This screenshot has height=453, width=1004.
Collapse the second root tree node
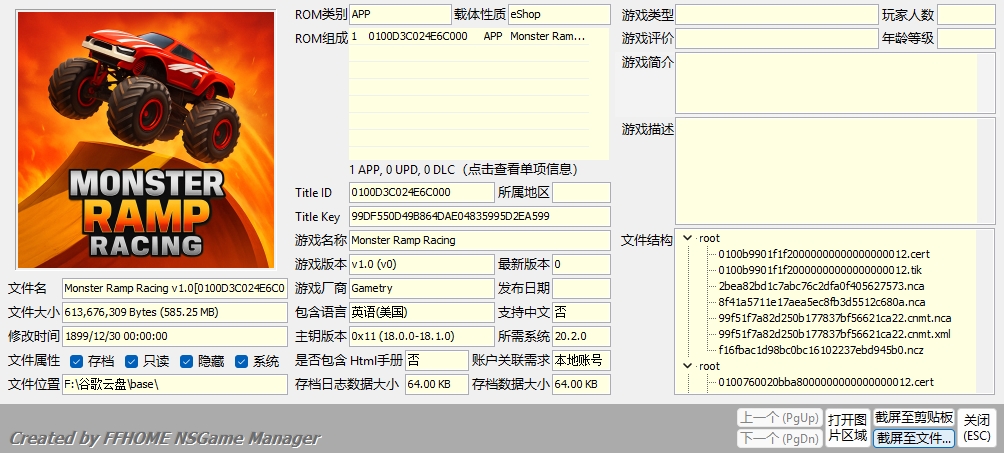tap(688, 366)
